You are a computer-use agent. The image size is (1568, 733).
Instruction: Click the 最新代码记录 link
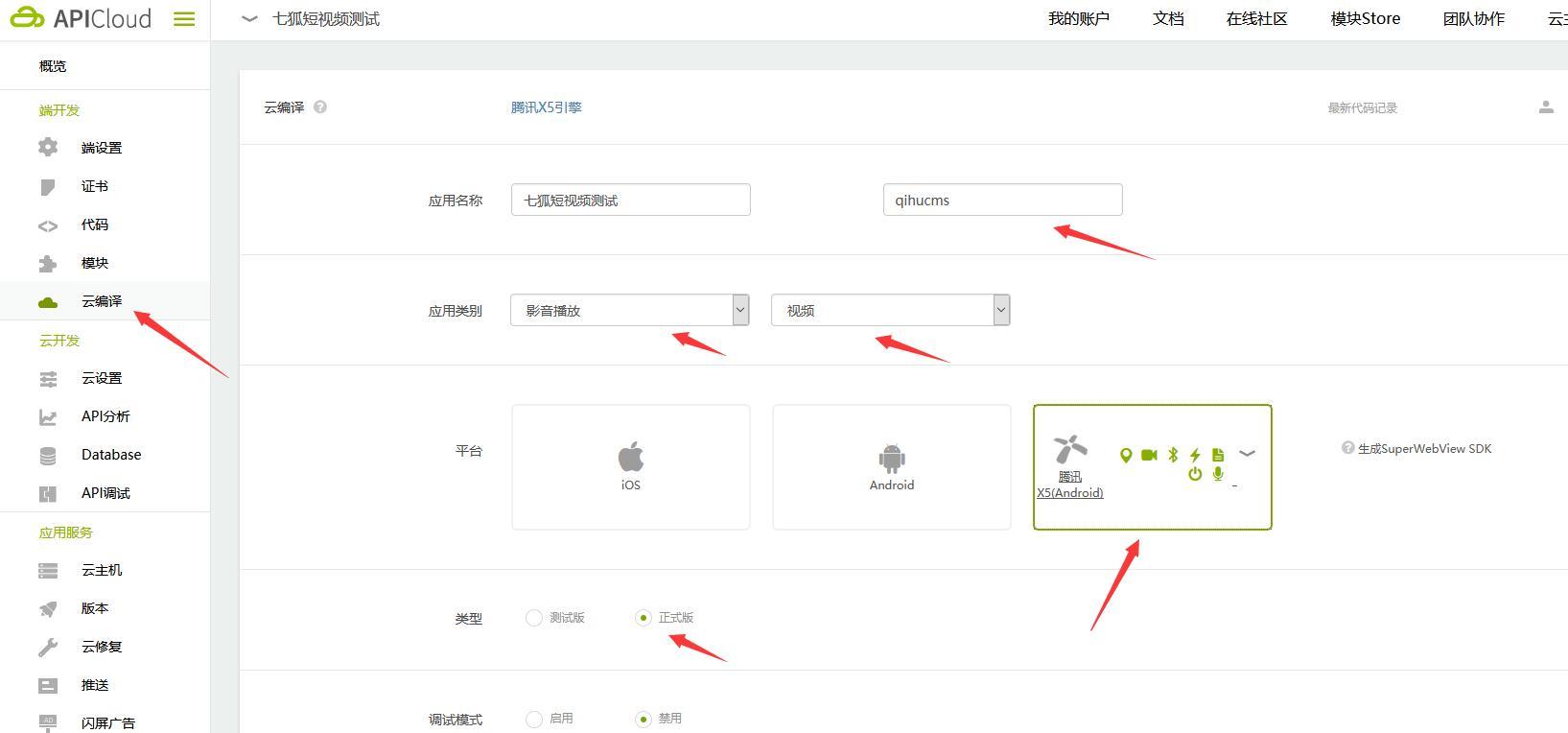coord(1363,108)
